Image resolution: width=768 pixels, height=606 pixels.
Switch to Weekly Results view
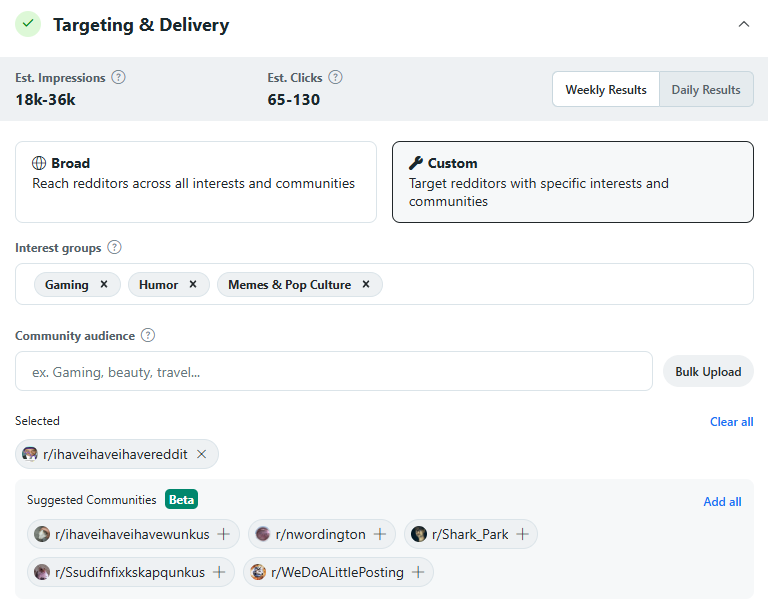(606, 89)
